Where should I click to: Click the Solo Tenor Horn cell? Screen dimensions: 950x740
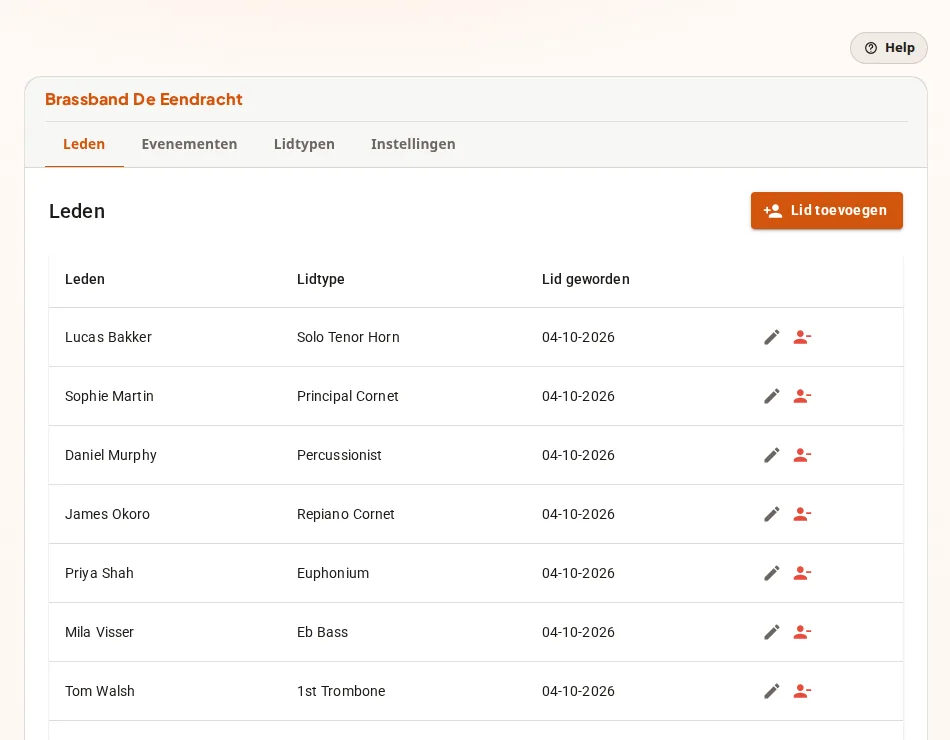pos(348,337)
